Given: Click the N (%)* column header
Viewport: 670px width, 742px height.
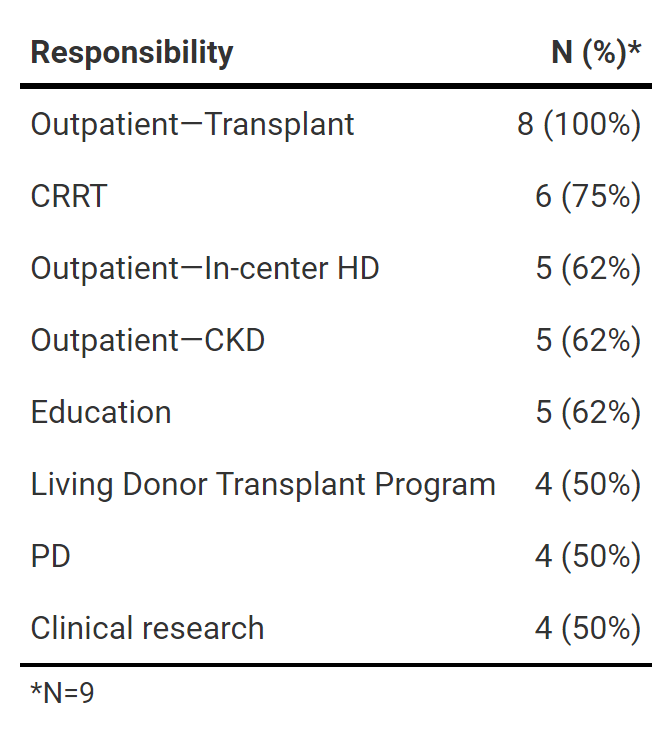Looking at the screenshot, I should (595, 52).
